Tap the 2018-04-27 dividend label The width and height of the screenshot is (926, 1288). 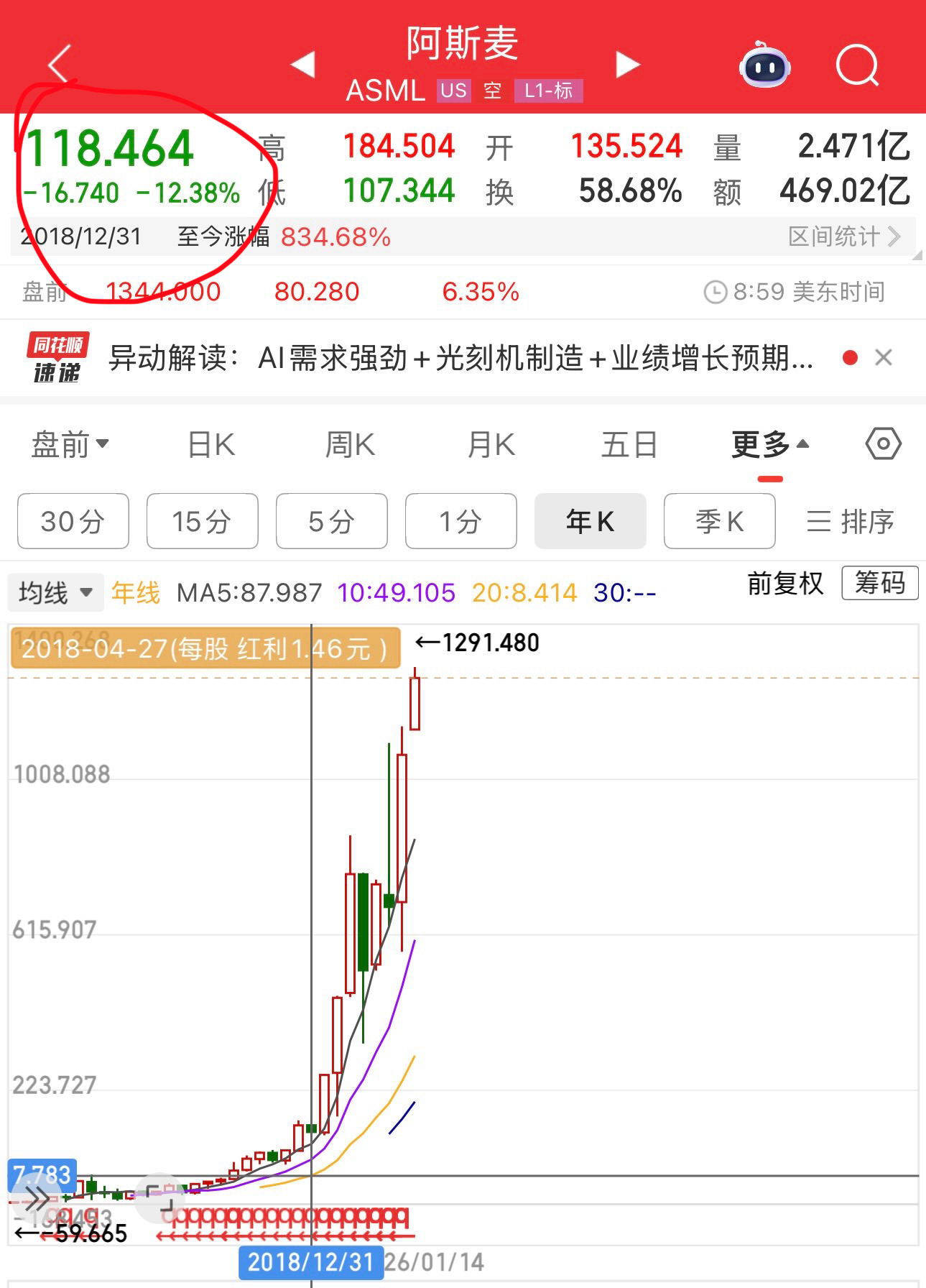point(205,649)
